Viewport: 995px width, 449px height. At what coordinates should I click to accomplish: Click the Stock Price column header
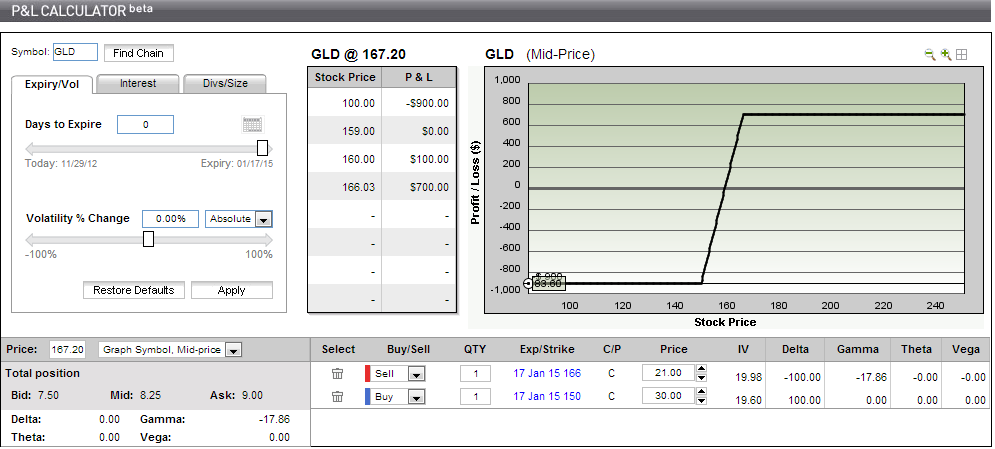coord(345,77)
